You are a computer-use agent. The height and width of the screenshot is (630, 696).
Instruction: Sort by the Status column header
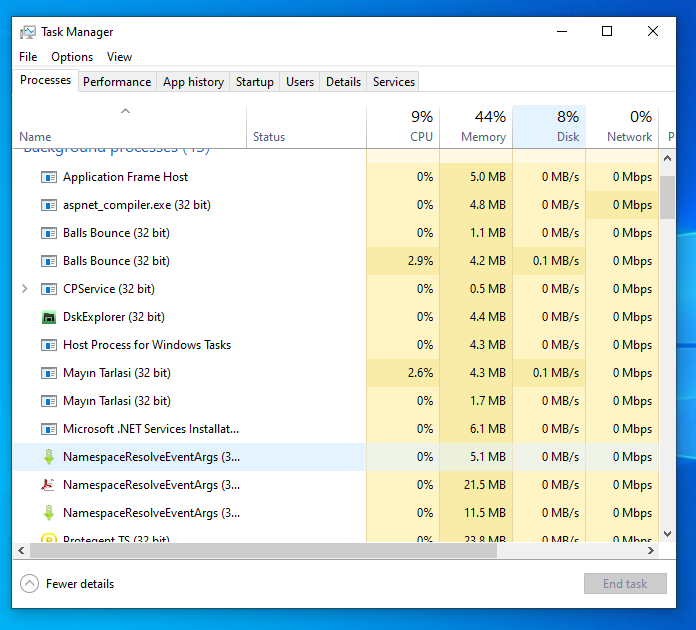click(306, 127)
